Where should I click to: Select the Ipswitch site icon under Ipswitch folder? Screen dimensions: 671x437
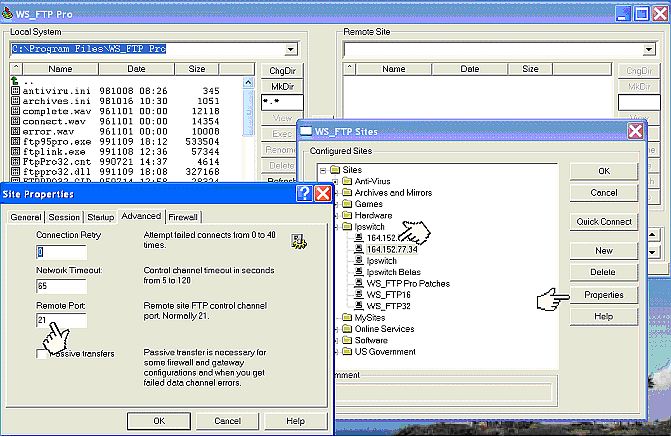click(x=359, y=261)
